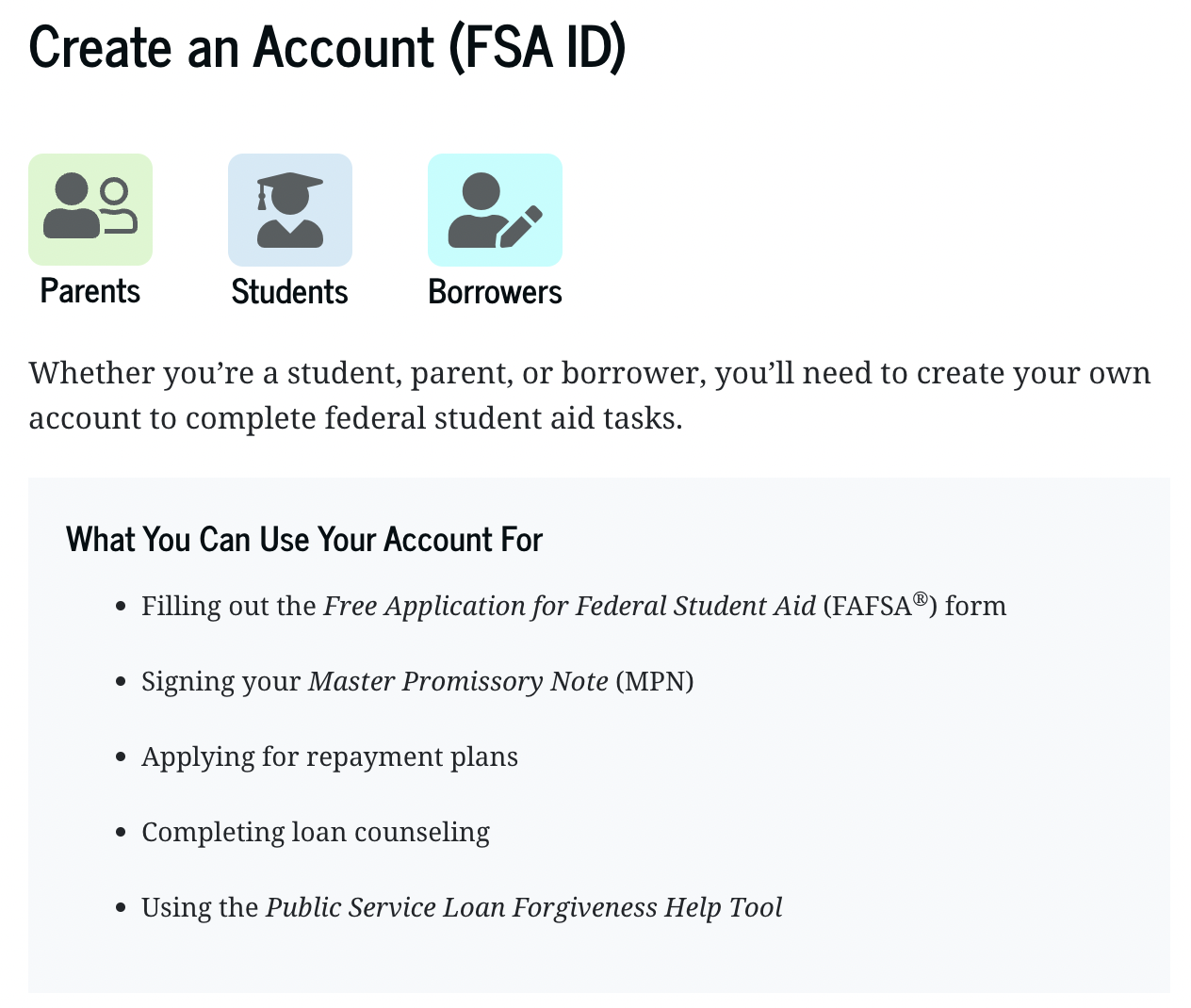This screenshot has width=1191, height=1008.
Task: Click the Public Service Loan Forgiveness Help Tool text
Action: [523, 906]
